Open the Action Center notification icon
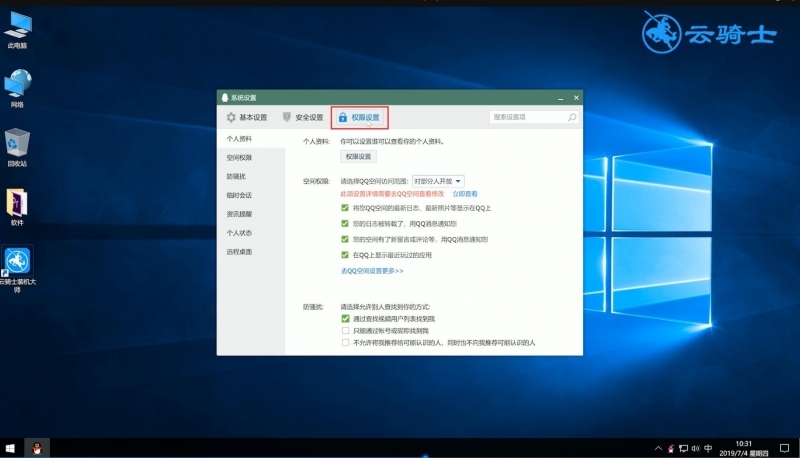 (x=785, y=448)
